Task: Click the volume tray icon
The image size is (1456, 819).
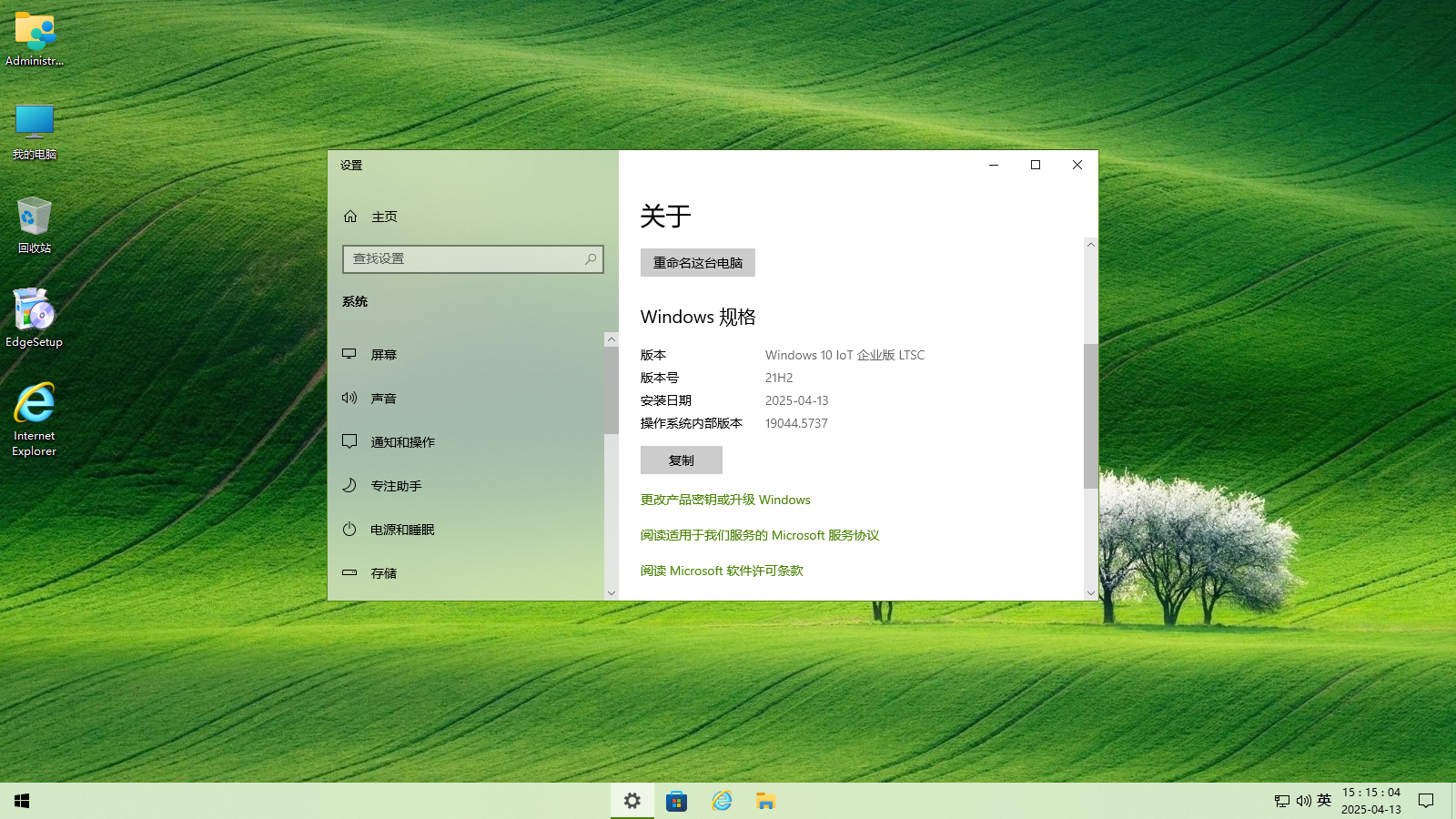Action: click(x=1303, y=801)
